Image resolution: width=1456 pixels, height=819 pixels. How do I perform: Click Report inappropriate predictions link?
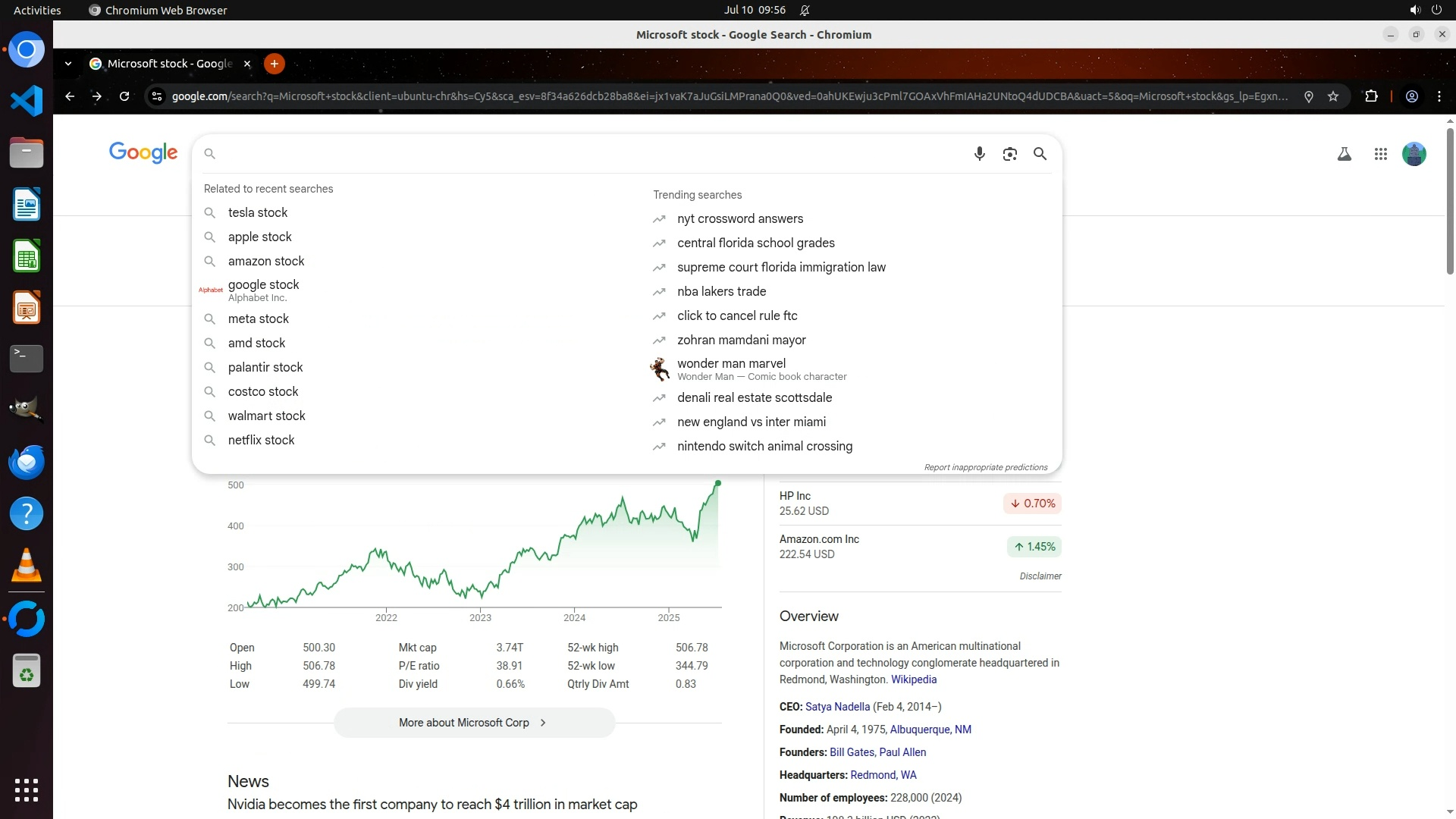pyautogui.click(x=985, y=467)
